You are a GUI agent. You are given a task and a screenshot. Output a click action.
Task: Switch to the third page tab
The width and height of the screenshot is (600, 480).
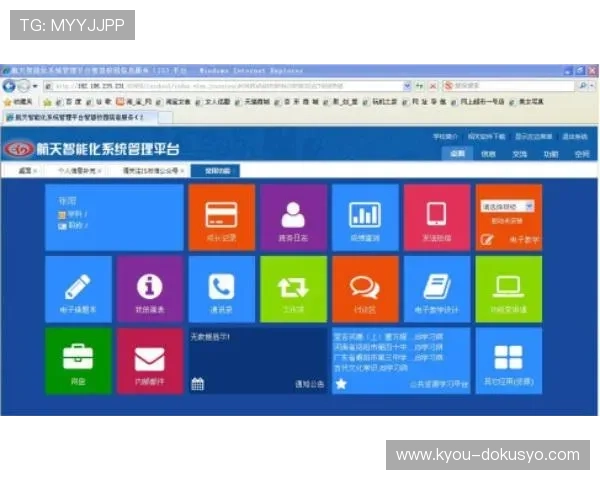(x=150, y=171)
